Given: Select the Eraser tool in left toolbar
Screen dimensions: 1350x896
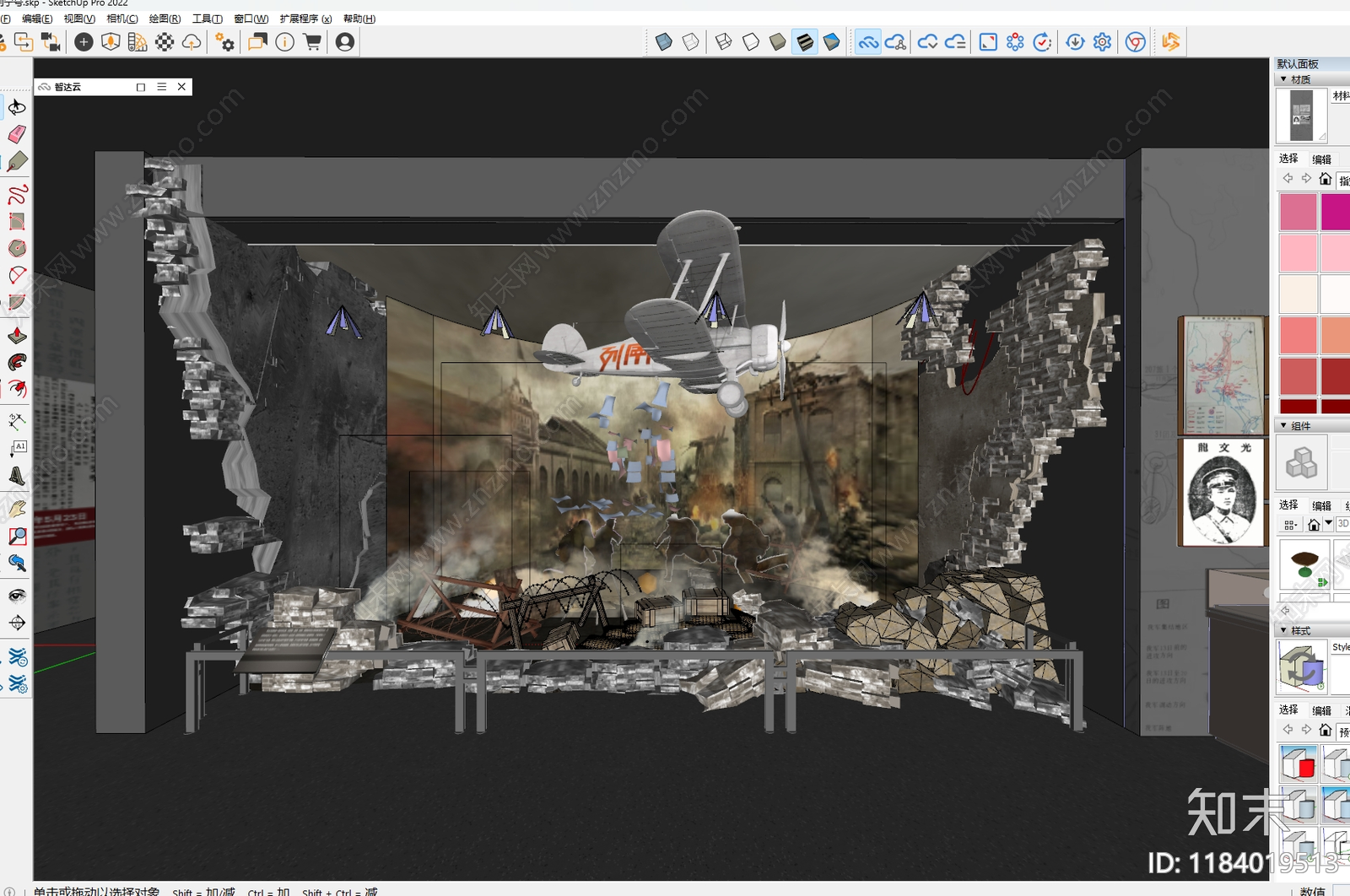Looking at the screenshot, I should 17,134.
